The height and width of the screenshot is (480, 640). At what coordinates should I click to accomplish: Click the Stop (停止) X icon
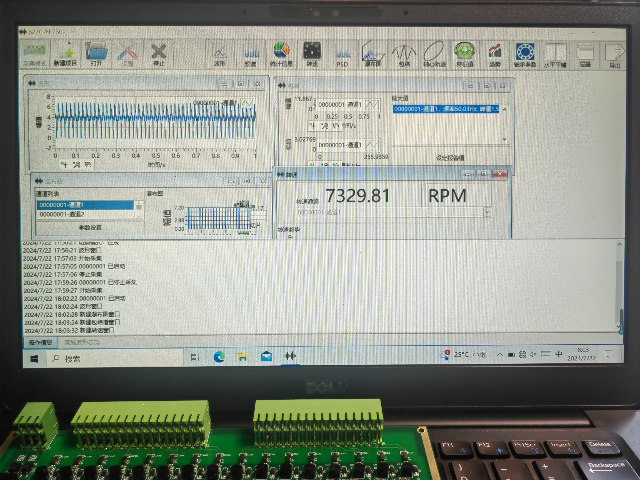(158, 53)
